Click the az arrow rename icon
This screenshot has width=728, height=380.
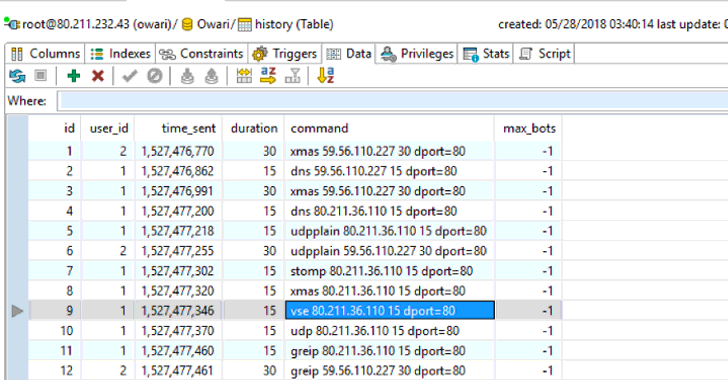[268, 75]
